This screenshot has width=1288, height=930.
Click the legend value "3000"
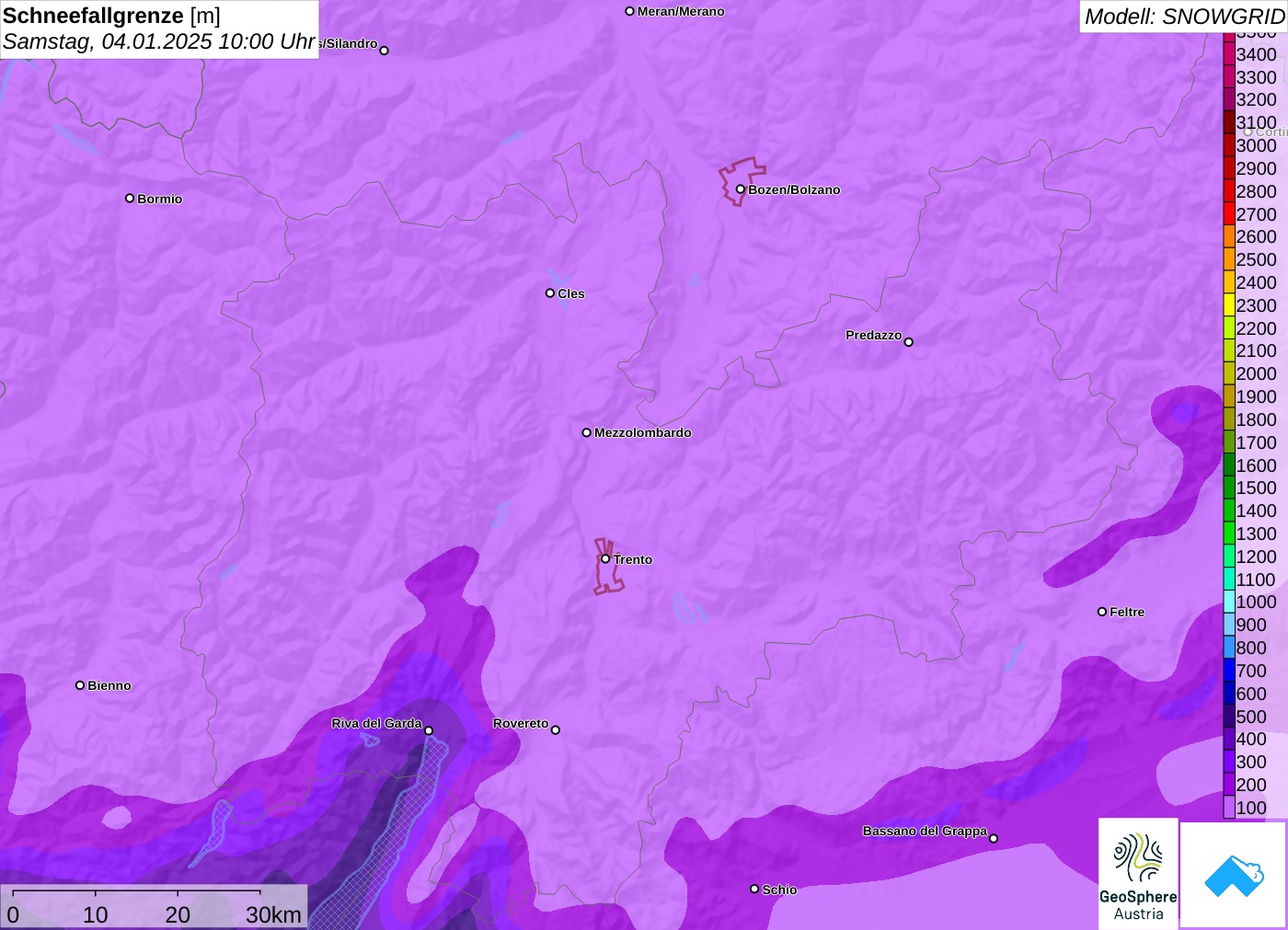[x=1257, y=145]
